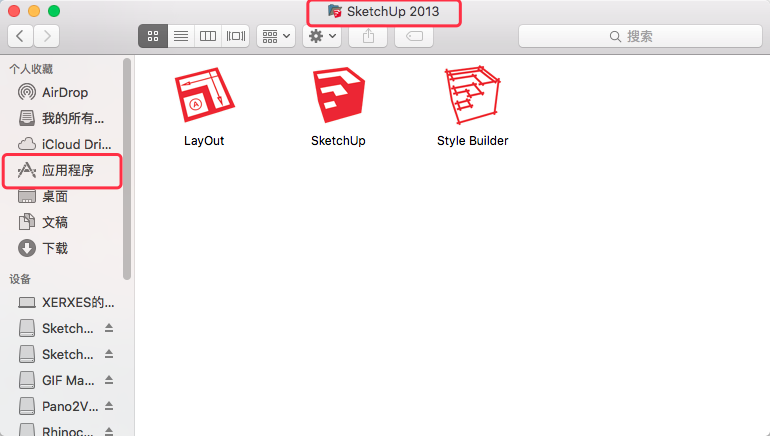Switch to list view mode

click(181, 36)
